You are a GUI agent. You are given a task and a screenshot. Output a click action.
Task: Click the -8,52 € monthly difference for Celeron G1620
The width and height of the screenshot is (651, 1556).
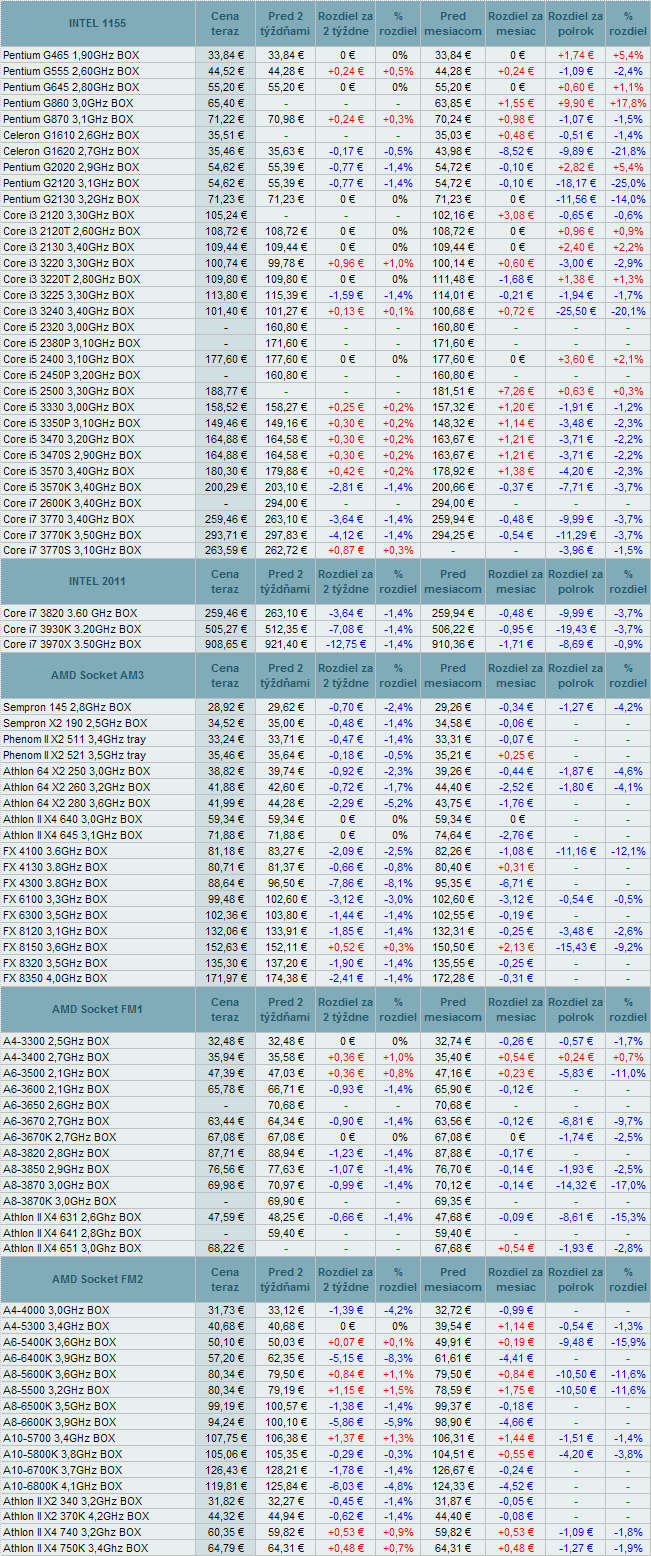pyautogui.click(x=516, y=151)
